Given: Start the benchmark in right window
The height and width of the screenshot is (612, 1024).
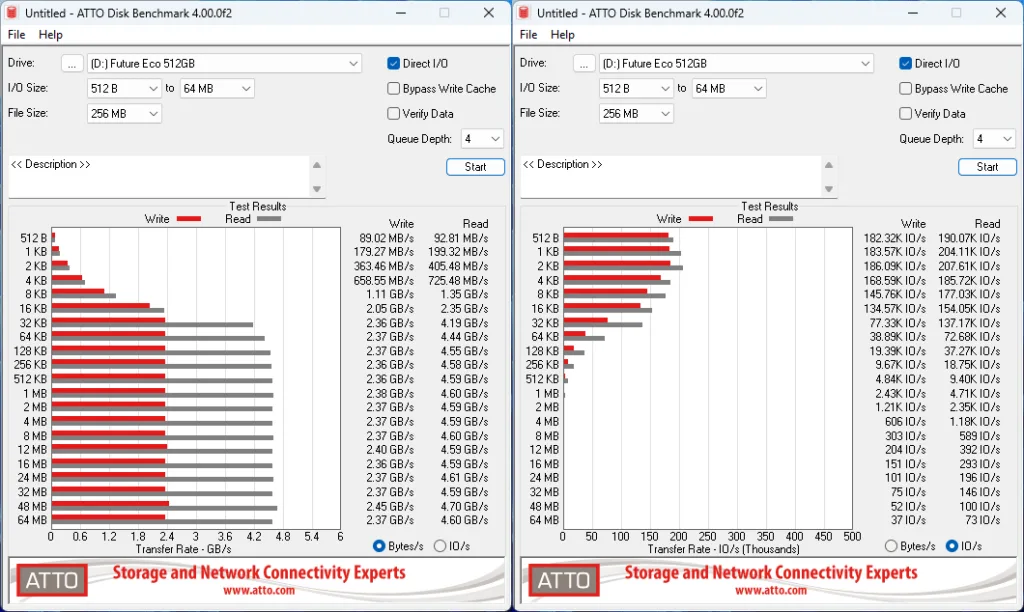Looking at the screenshot, I should point(987,167).
